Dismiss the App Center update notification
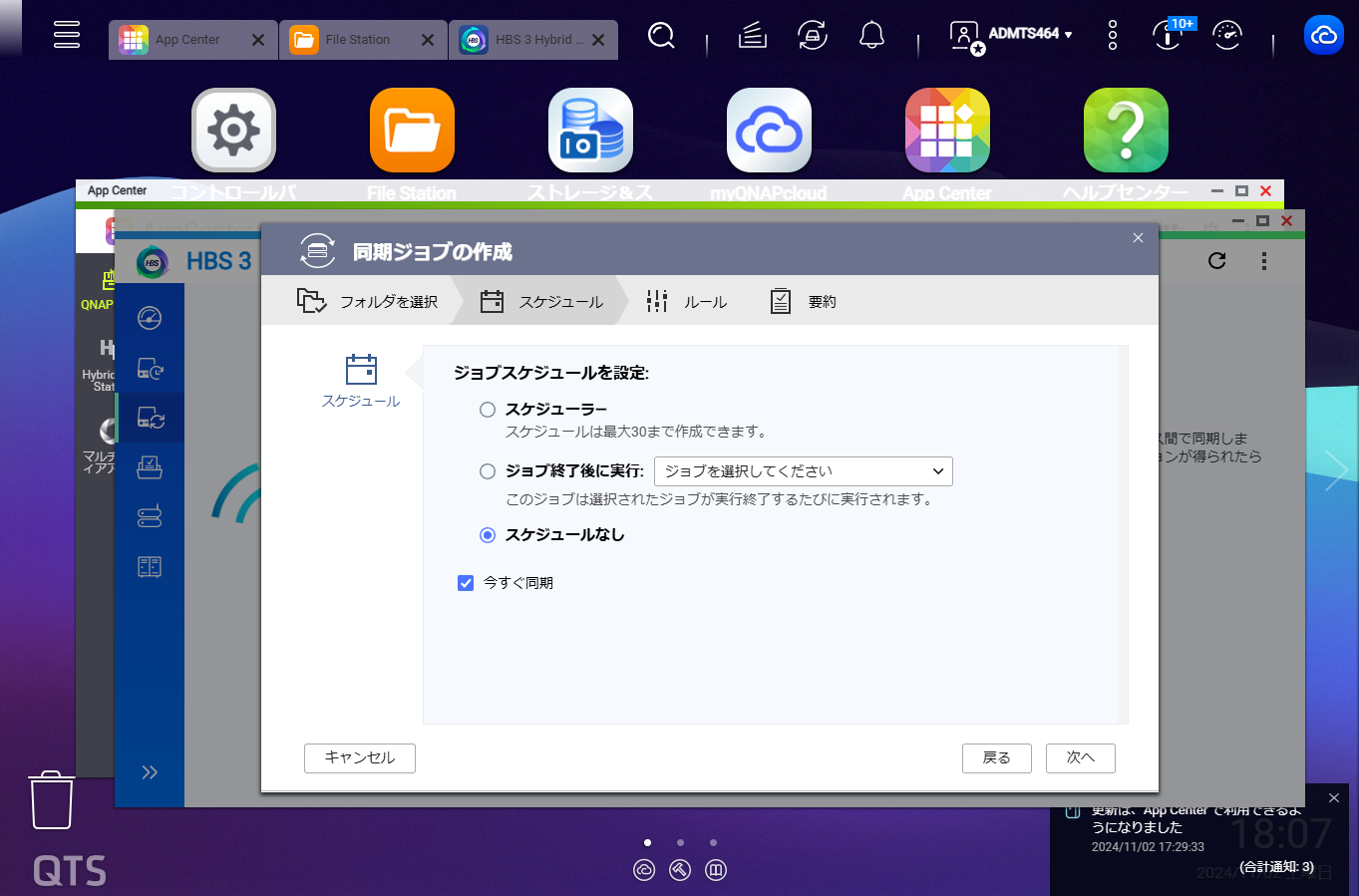This screenshot has width=1359, height=896. (1334, 798)
